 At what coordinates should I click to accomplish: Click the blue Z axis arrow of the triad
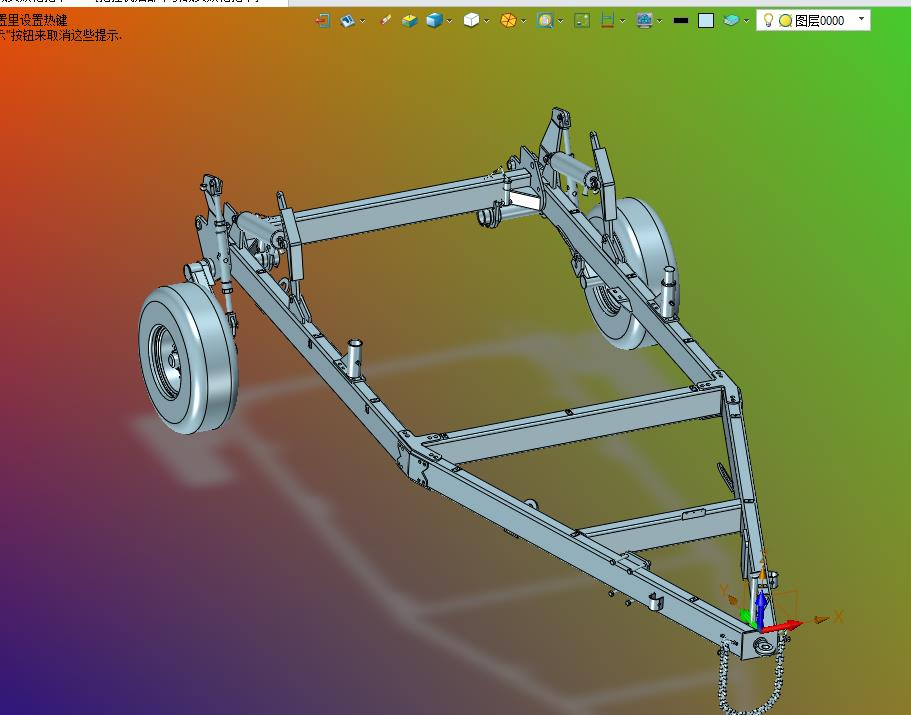(761, 608)
